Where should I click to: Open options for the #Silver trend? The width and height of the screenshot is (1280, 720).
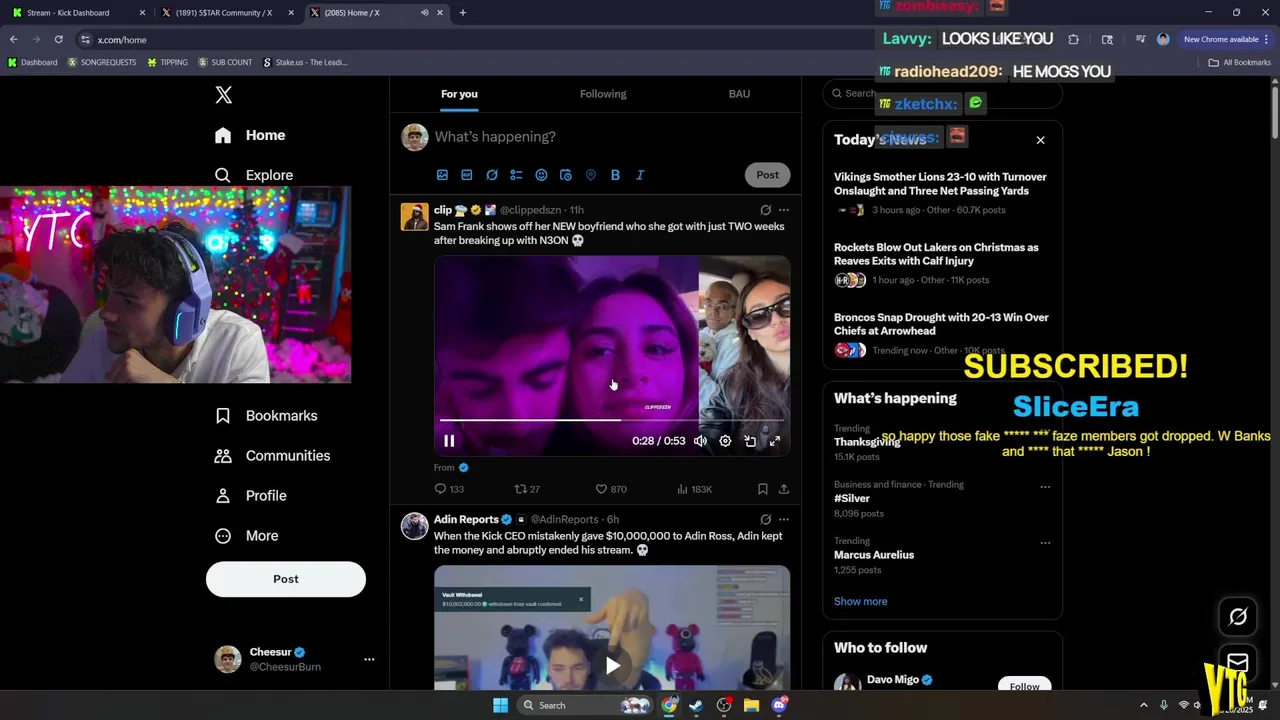coord(1045,487)
